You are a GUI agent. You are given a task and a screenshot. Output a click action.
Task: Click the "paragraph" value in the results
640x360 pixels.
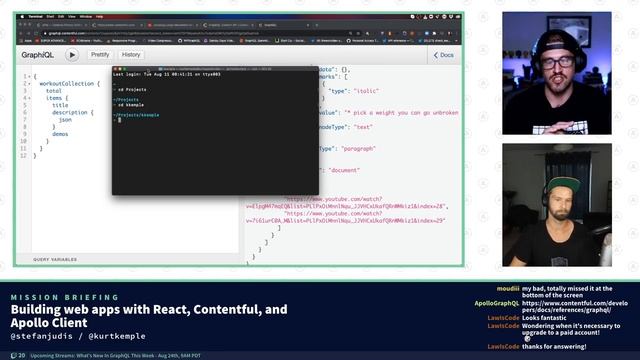pyautogui.click(x=358, y=149)
